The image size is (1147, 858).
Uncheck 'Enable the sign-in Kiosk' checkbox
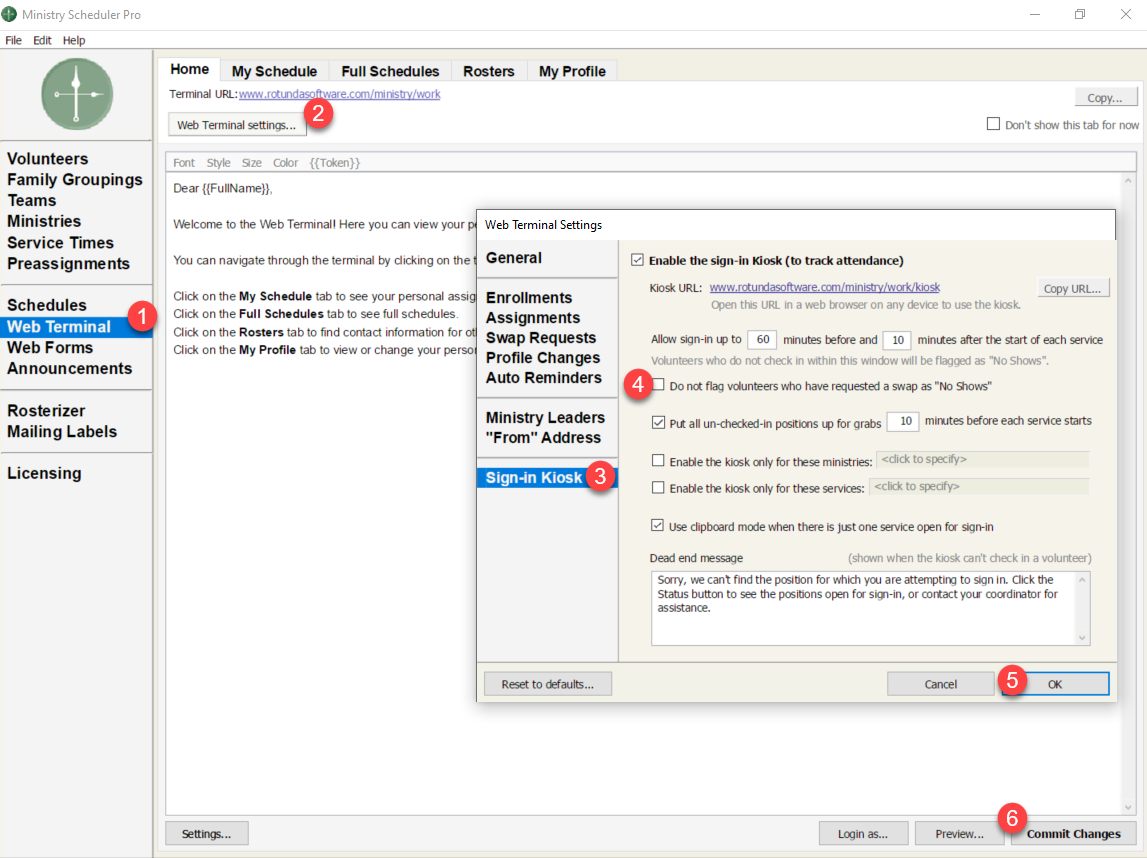point(637,260)
